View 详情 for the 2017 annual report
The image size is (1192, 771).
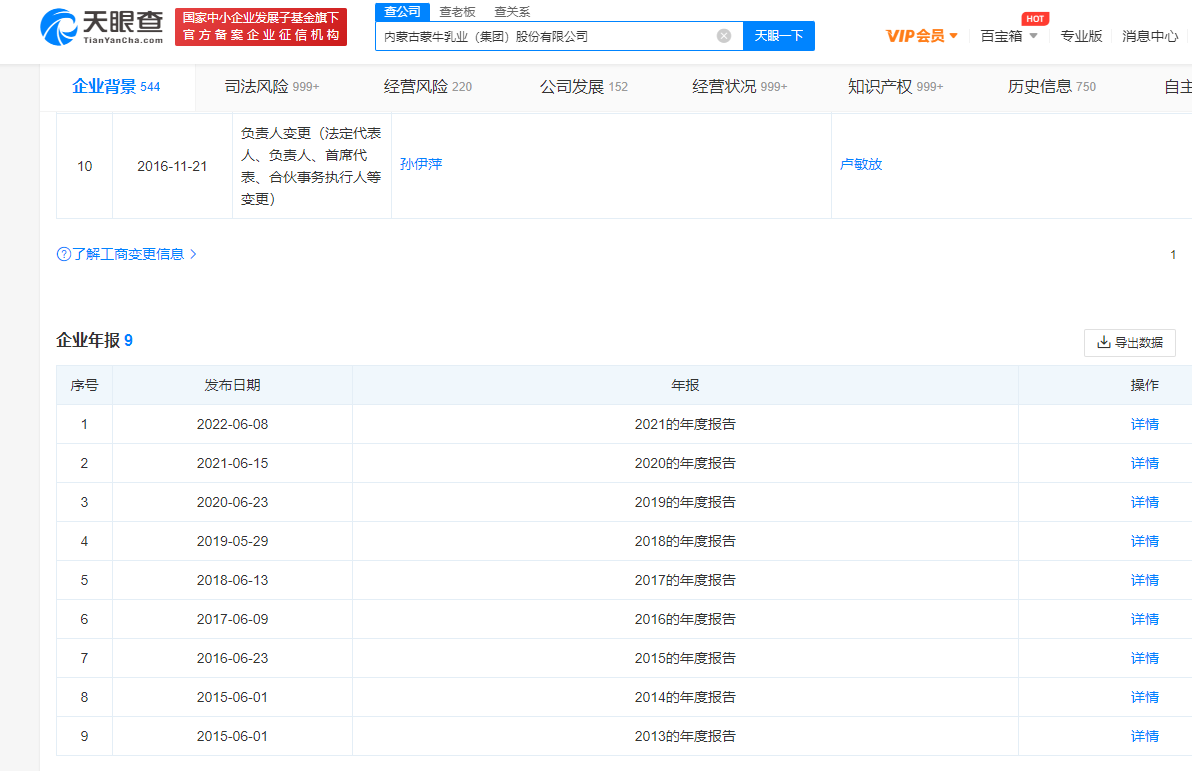[x=1145, y=580]
